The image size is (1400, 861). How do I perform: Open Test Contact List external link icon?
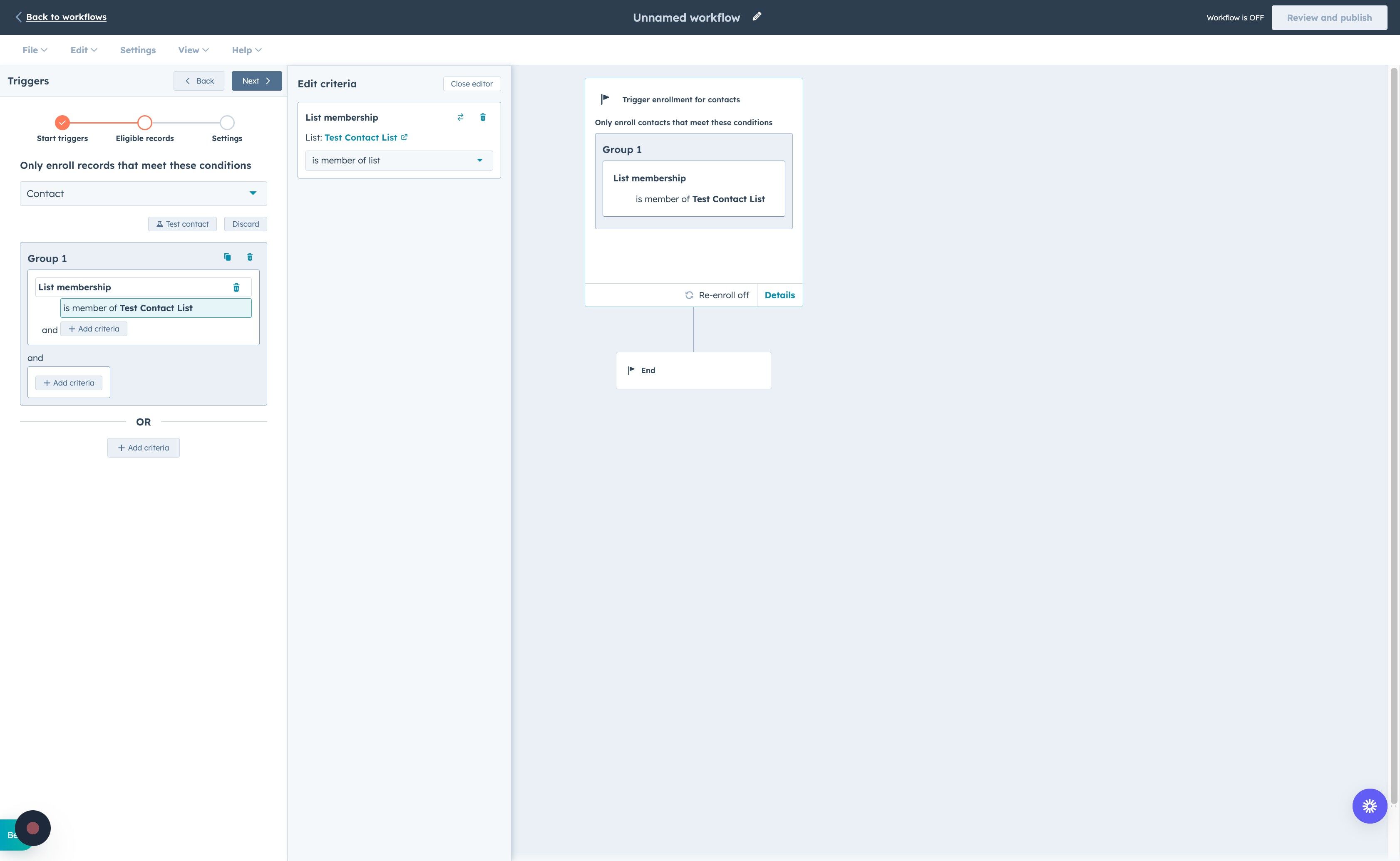(405, 137)
